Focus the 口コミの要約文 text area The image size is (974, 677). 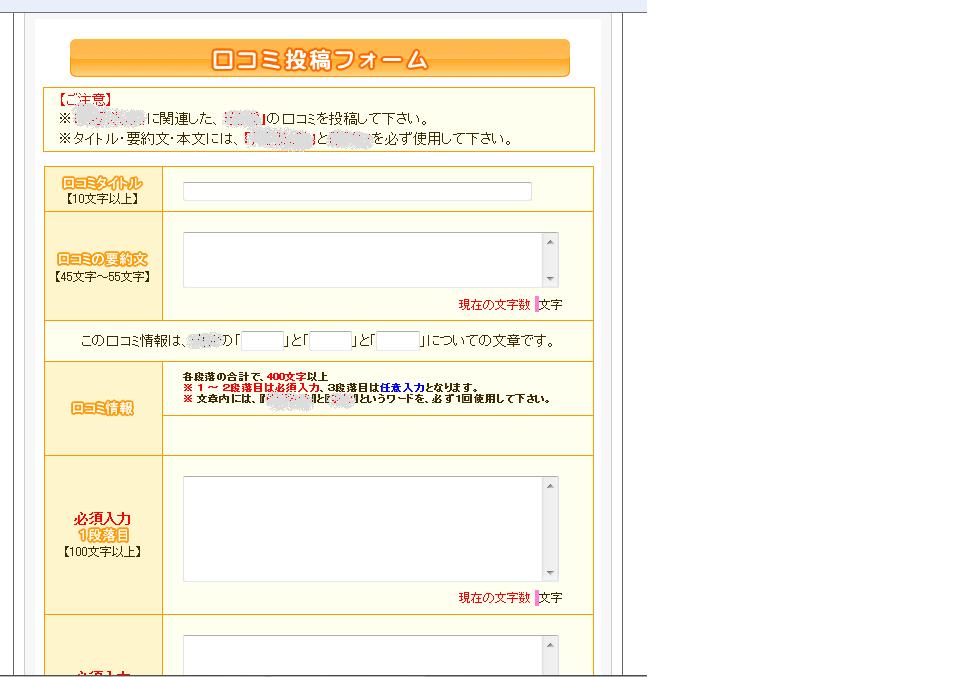point(362,260)
